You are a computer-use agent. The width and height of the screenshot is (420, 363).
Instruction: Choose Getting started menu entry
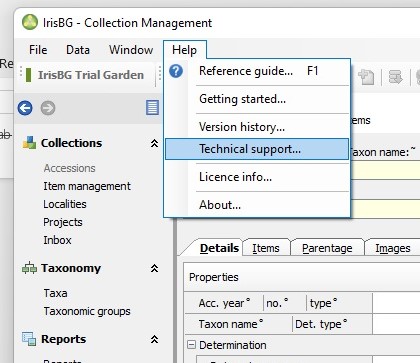click(x=257, y=99)
